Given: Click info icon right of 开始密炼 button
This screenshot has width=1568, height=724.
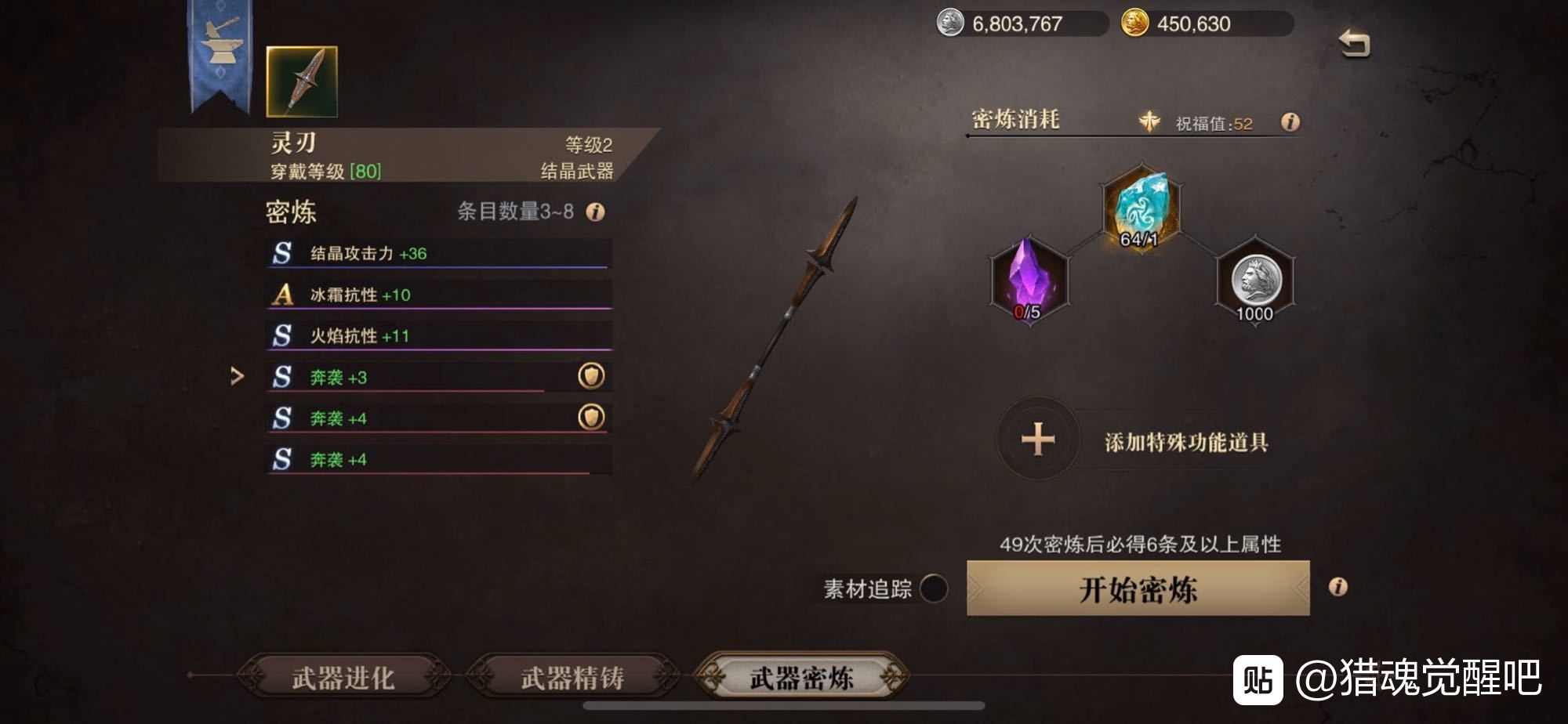Looking at the screenshot, I should [x=1338, y=587].
